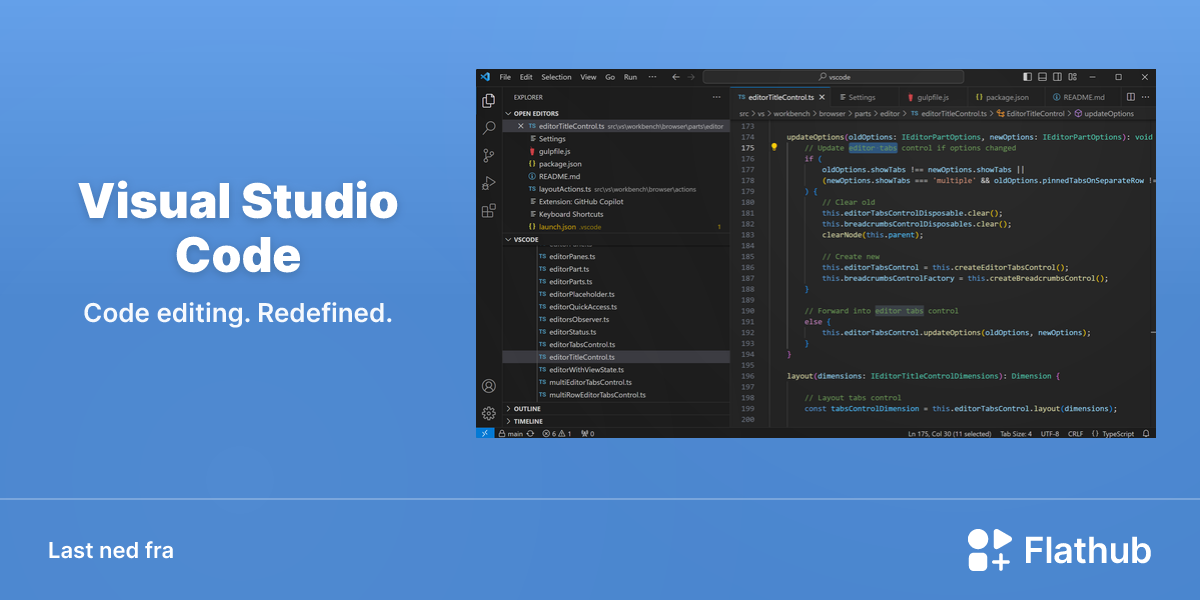Click UTF-8 encoding in status bar
Image resolution: width=1200 pixels, height=600 pixels.
point(1050,434)
